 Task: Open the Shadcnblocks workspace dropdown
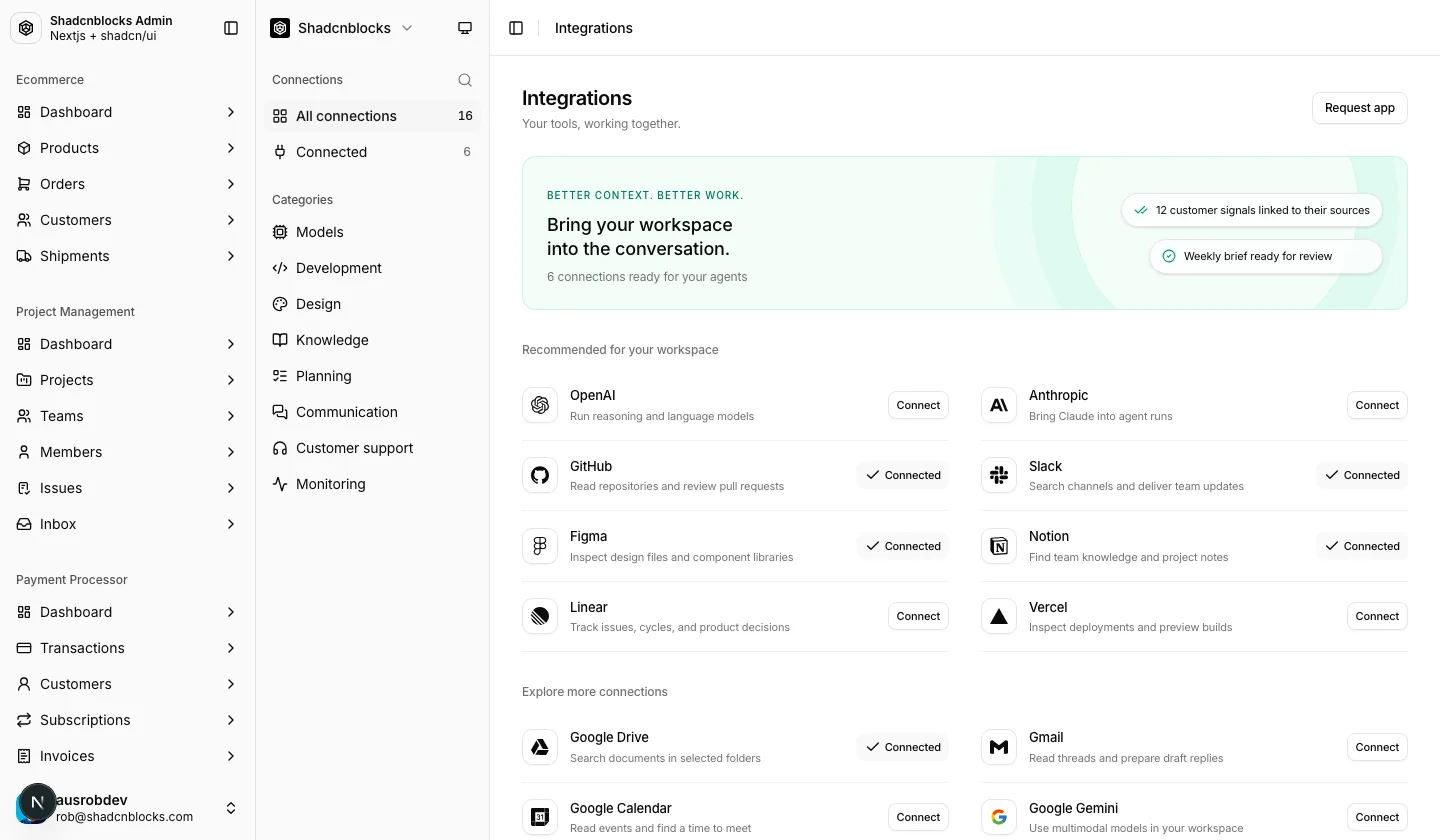342,28
